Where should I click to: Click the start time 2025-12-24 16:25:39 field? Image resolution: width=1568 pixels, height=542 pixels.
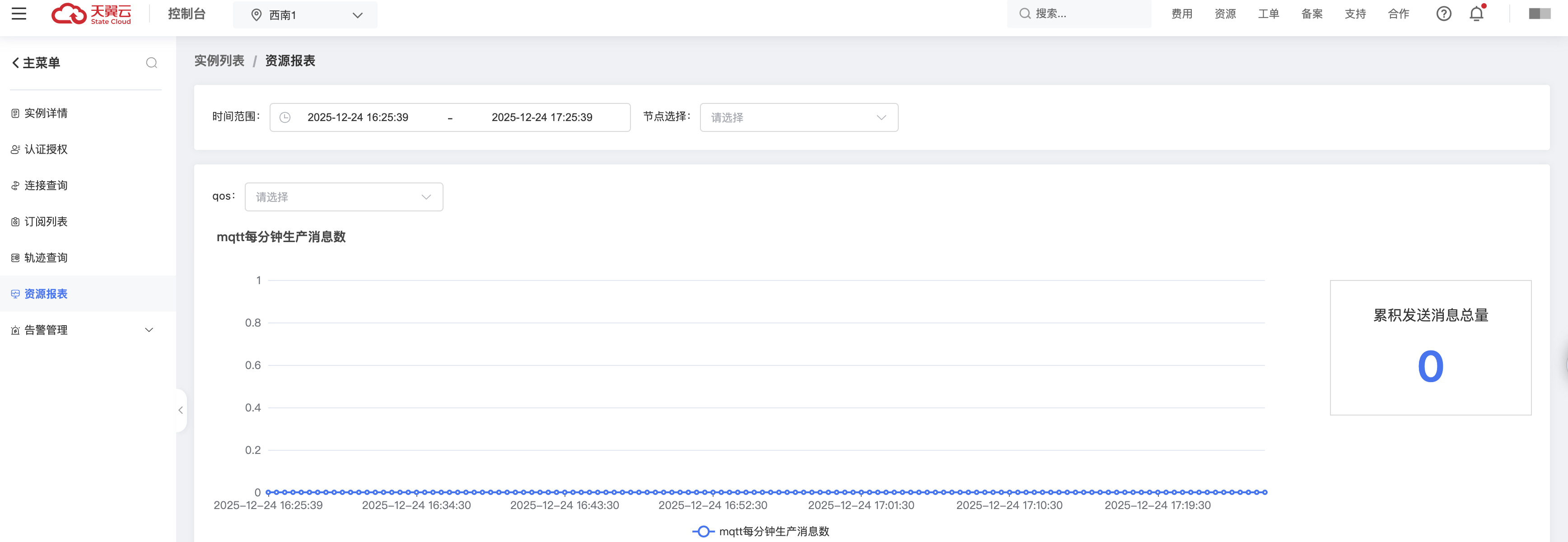coord(358,117)
